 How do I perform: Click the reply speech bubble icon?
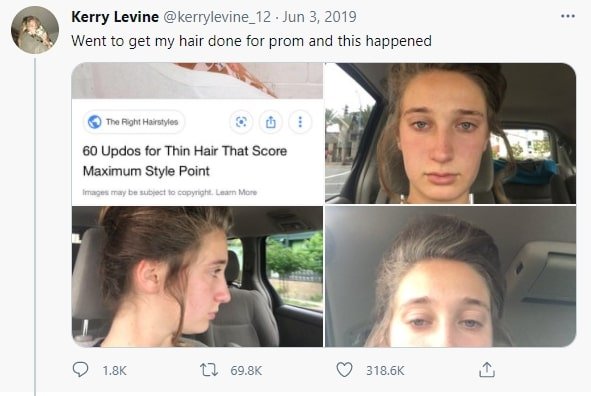pos(80,370)
